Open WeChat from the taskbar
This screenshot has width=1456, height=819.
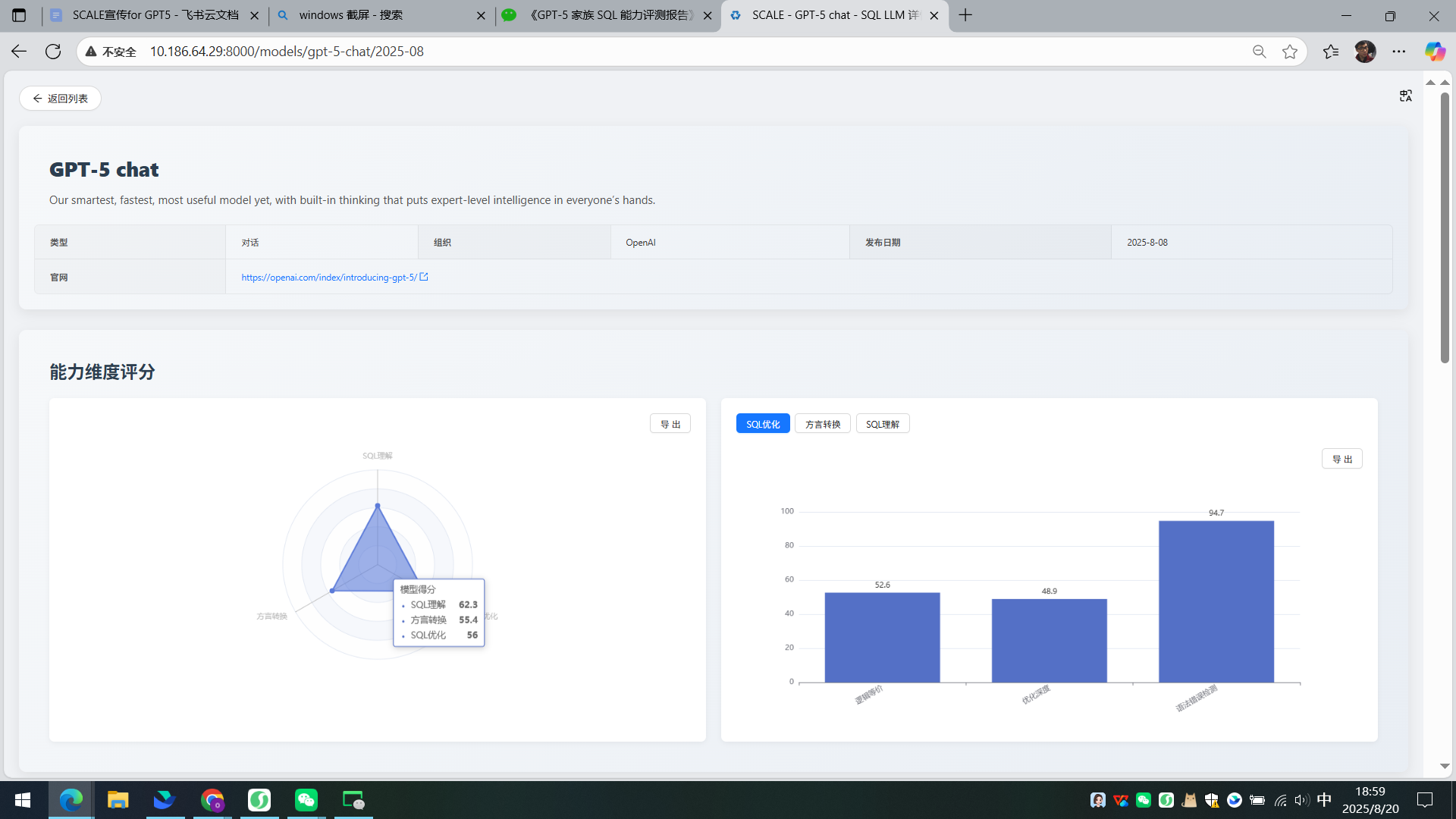point(306,800)
